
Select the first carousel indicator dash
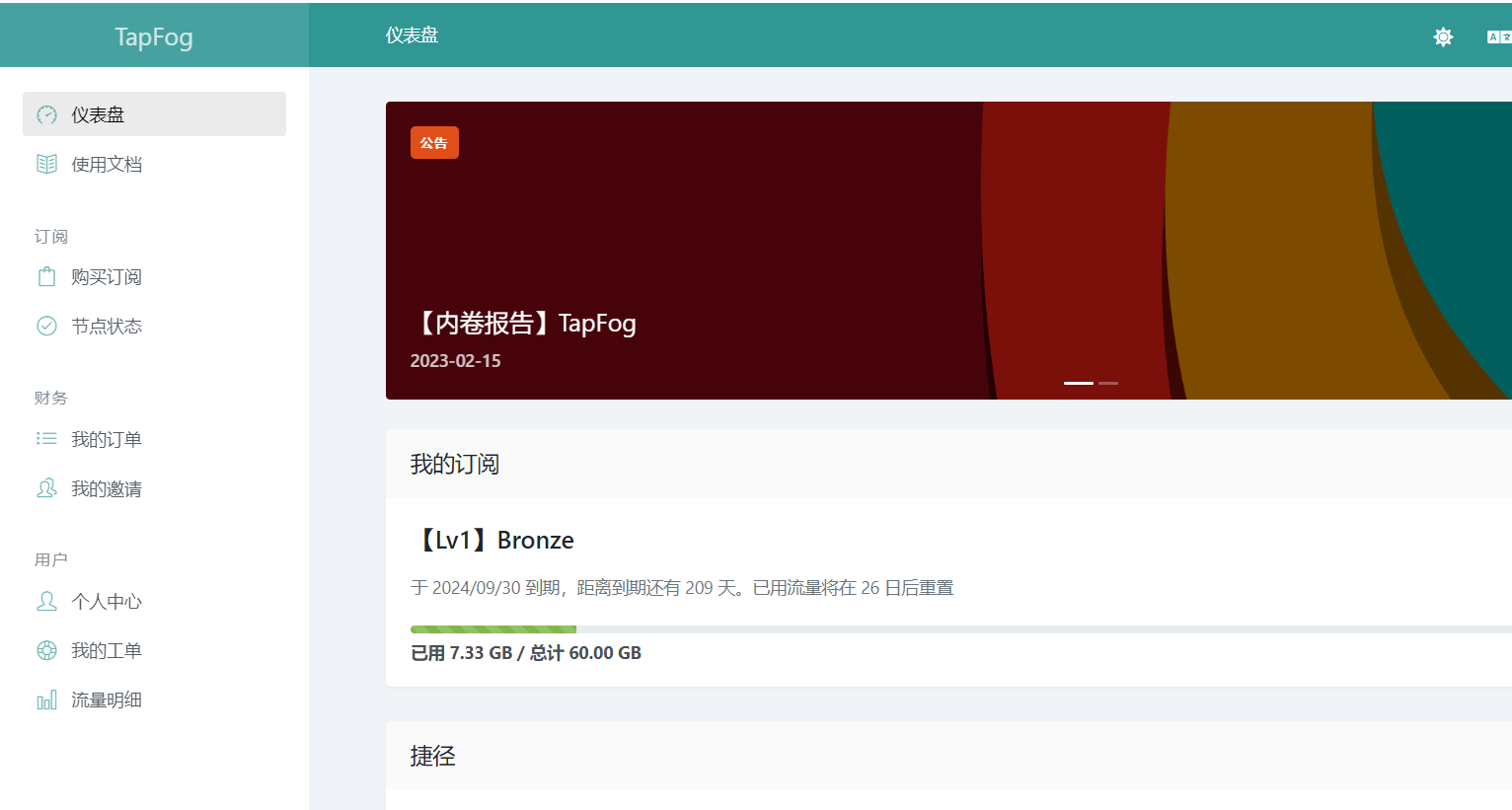(x=1079, y=383)
